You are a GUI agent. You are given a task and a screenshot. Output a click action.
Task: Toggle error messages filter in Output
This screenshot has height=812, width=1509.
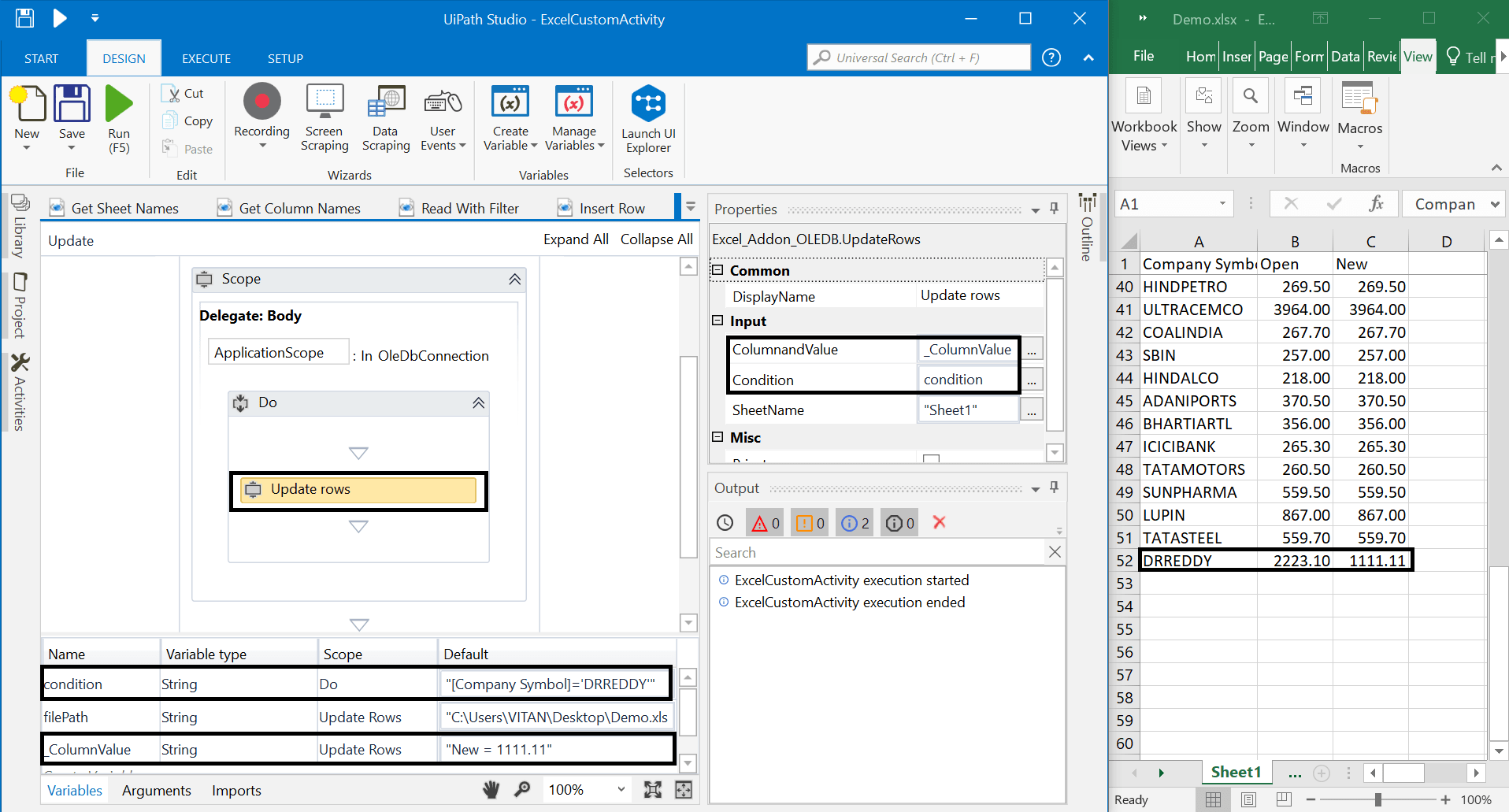point(765,523)
